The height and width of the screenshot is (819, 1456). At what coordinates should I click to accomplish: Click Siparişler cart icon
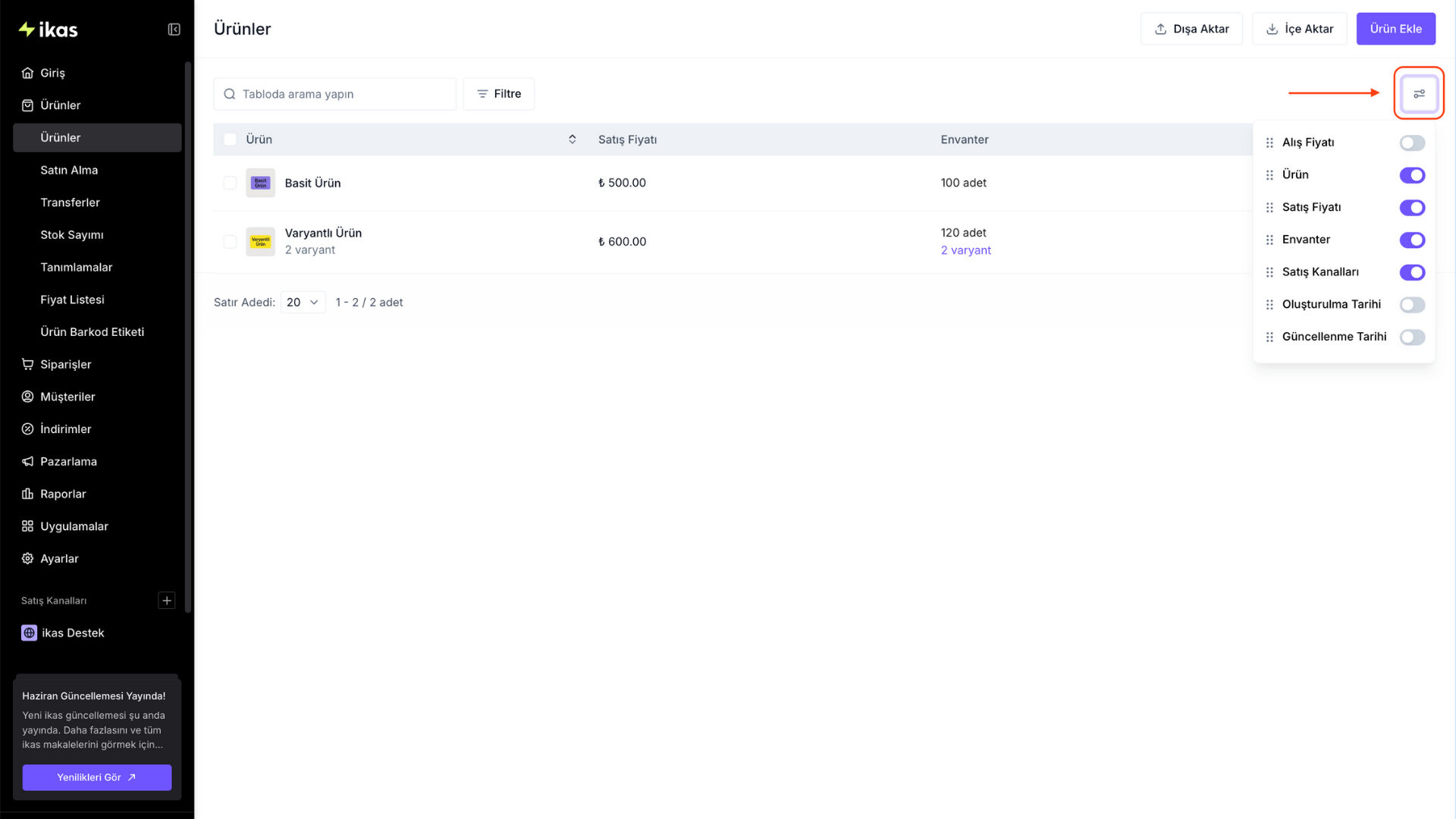pyautogui.click(x=27, y=364)
